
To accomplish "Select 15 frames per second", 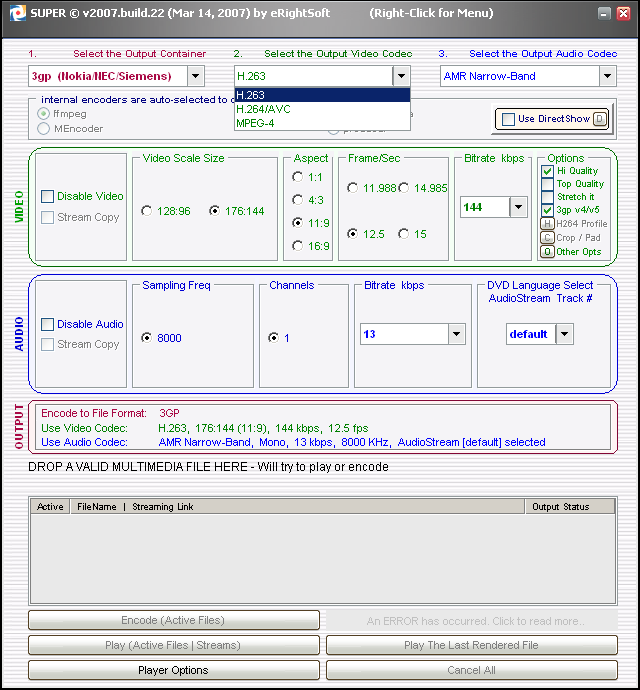I will (403, 234).
